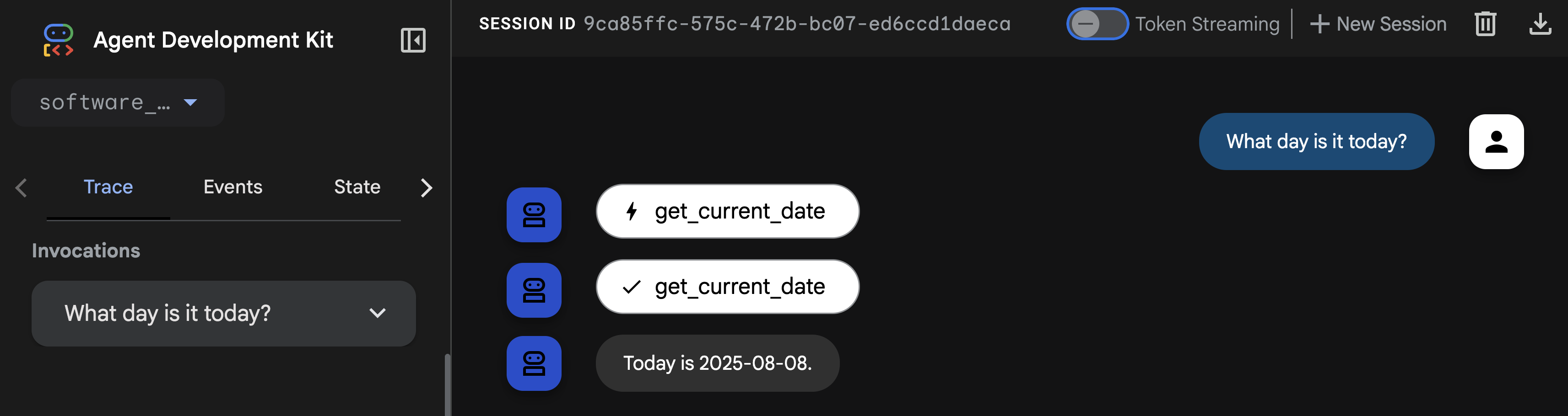The image size is (1568, 416).
Task: Click the user profile avatar icon
Action: [x=1496, y=141]
